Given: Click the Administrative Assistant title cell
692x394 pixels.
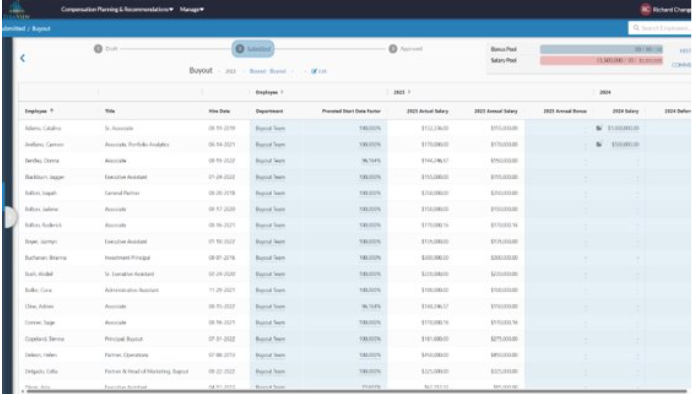Looking at the screenshot, I should [132, 290].
